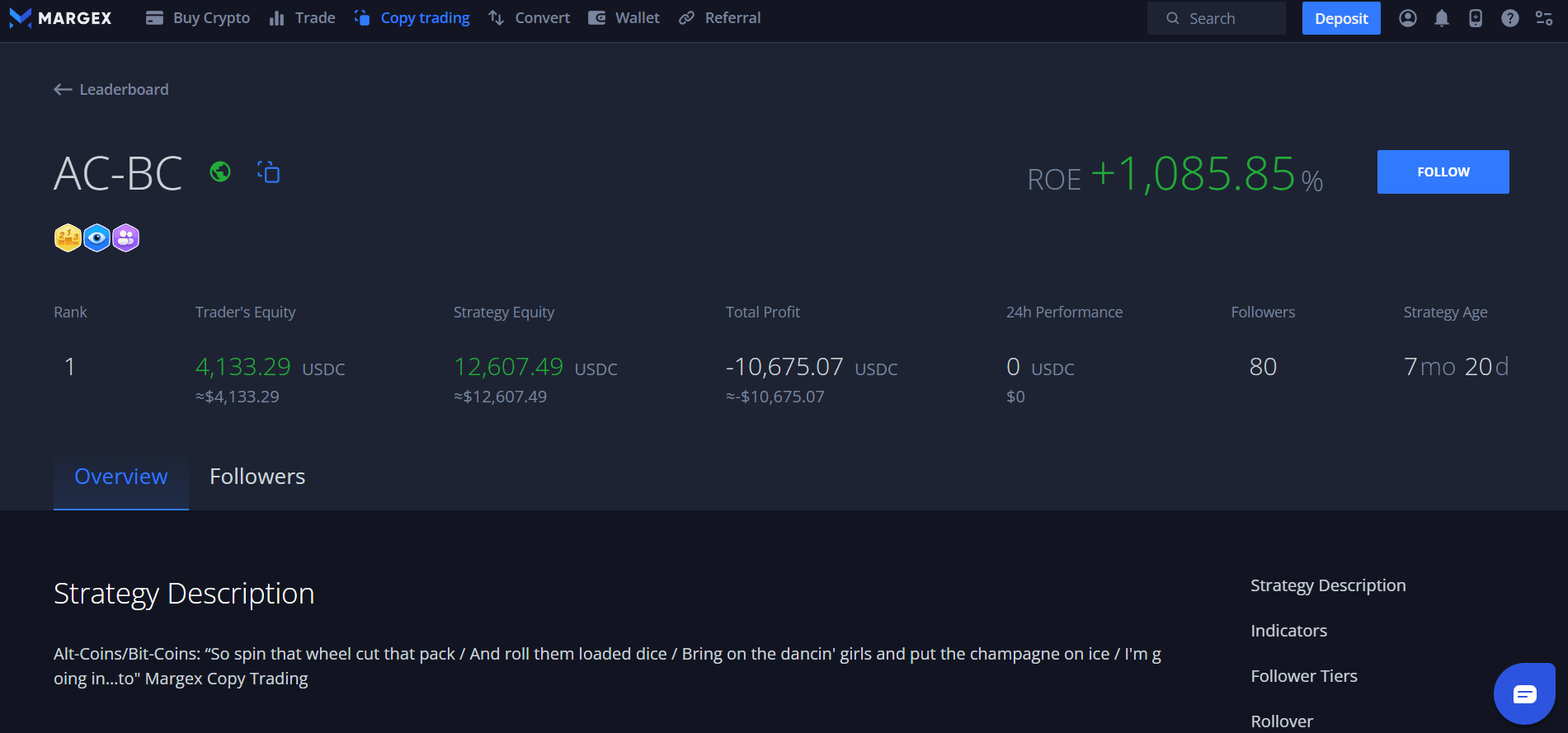Open the settings sliders icon
The width and height of the screenshot is (1568, 733).
click(x=1544, y=18)
